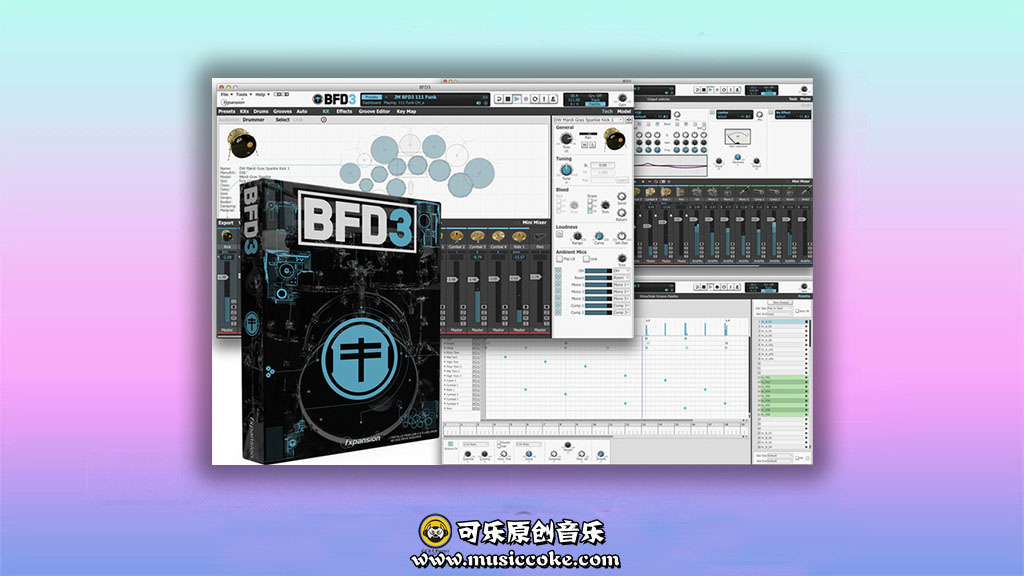Switch to the Effects tab
The image size is (1024, 576).
344,112
